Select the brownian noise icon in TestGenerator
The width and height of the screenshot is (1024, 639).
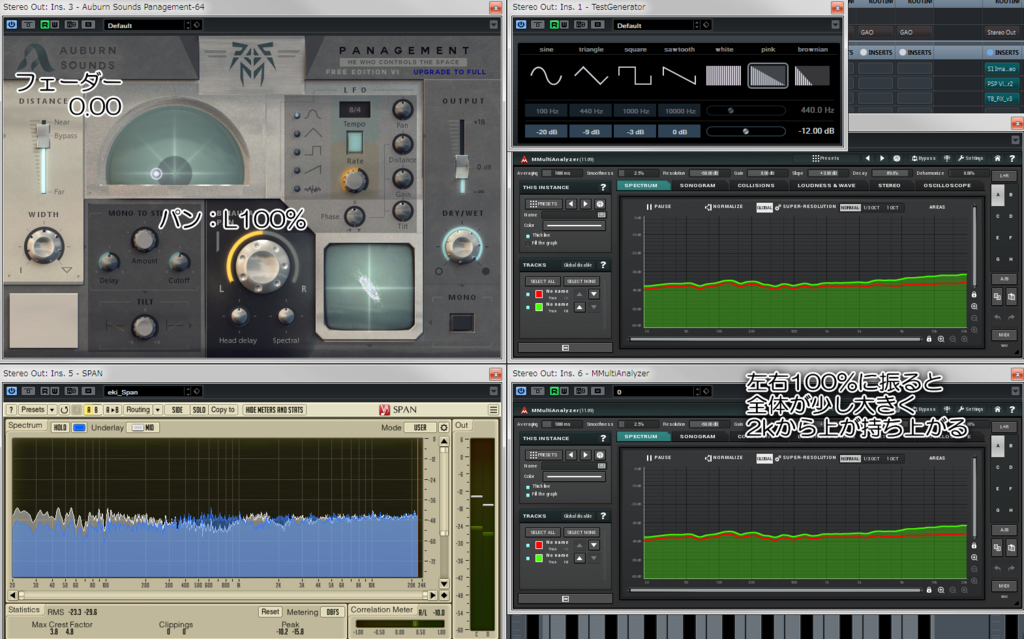click(x=812, y=75)
